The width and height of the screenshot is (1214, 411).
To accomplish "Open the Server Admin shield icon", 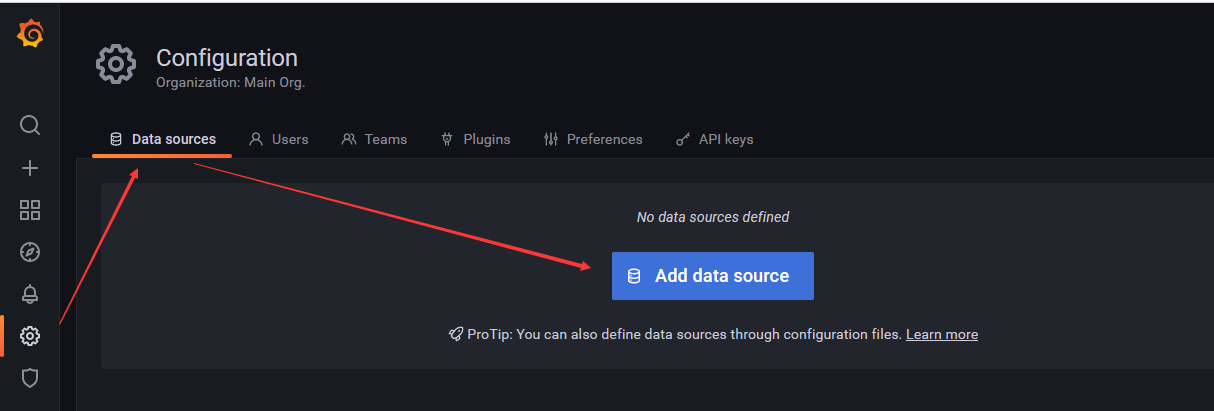I will (x=30, y=378).
